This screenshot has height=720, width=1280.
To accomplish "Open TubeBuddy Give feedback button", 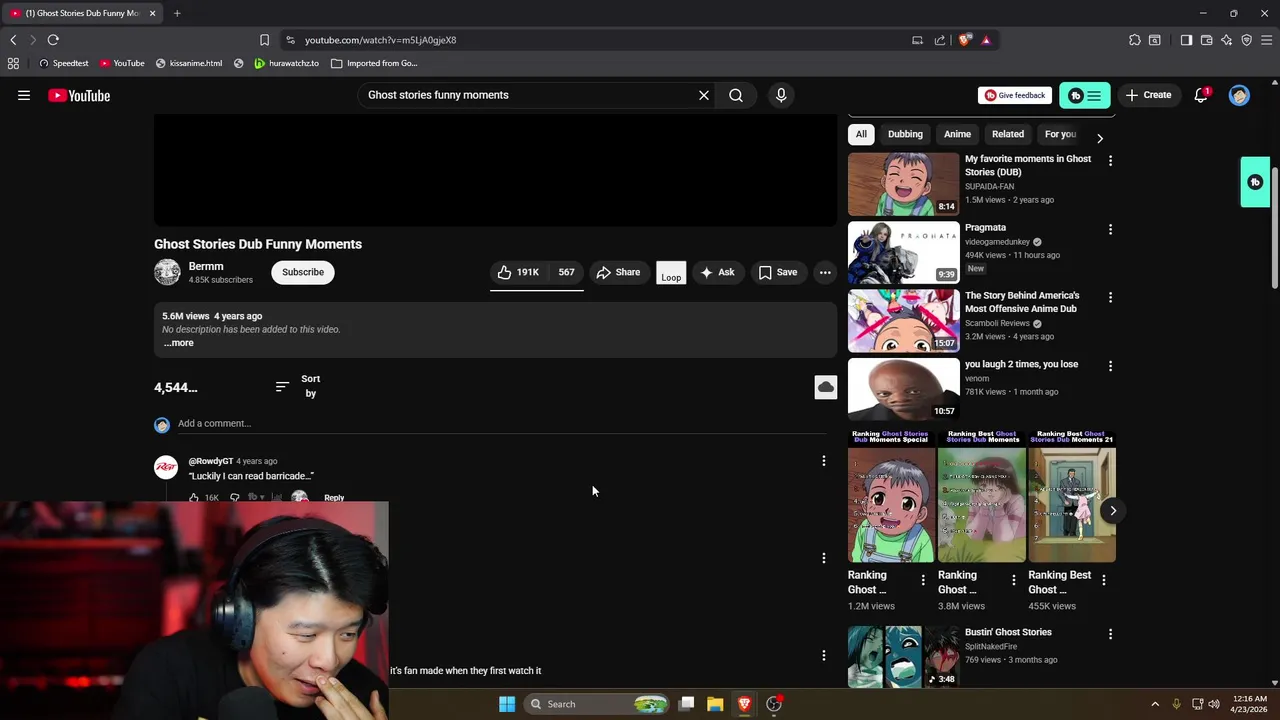I will [x=1015, y=95].
